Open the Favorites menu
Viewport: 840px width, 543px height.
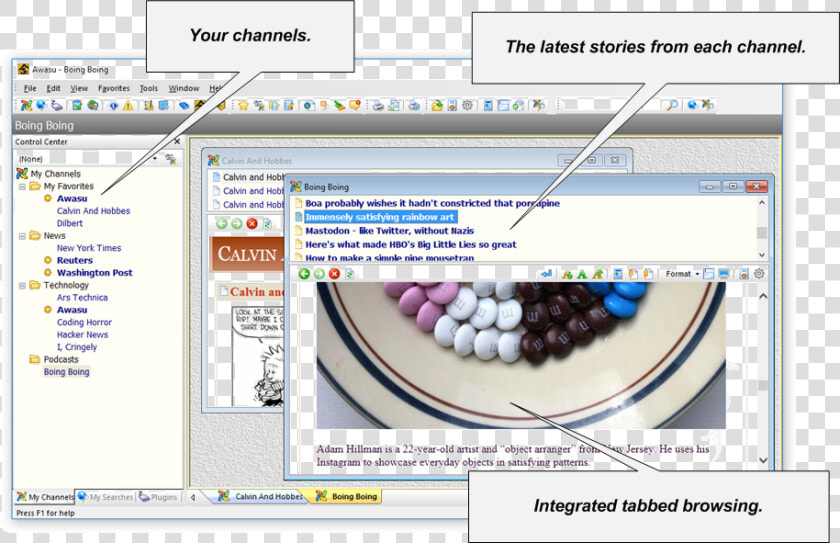coord(114,88)
